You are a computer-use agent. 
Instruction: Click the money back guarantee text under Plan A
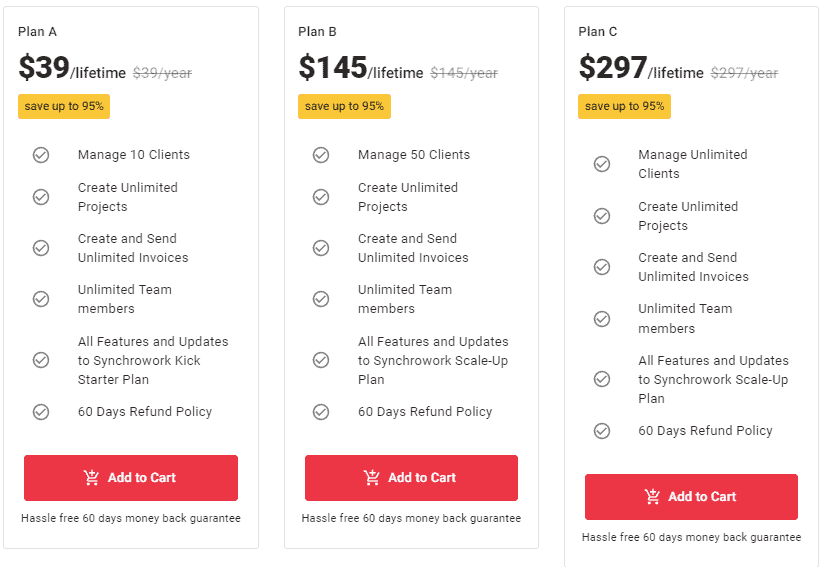[131, 518]
